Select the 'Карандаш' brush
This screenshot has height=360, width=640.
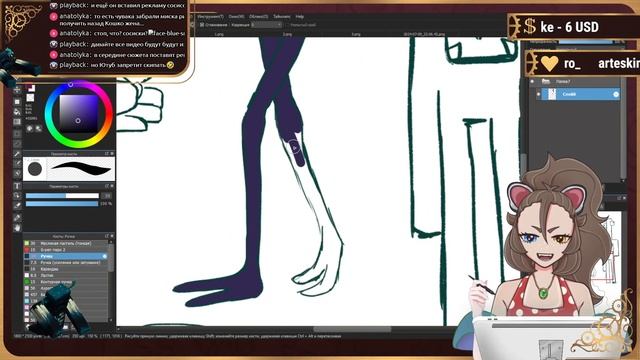pos(65,269)
